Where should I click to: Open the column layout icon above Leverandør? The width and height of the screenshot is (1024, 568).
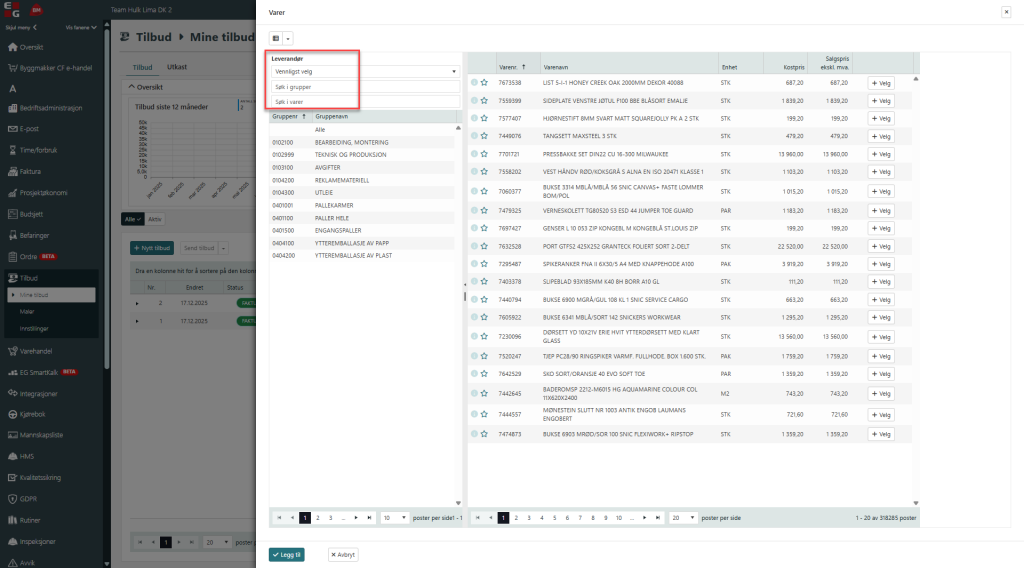(x=276, y=38)
